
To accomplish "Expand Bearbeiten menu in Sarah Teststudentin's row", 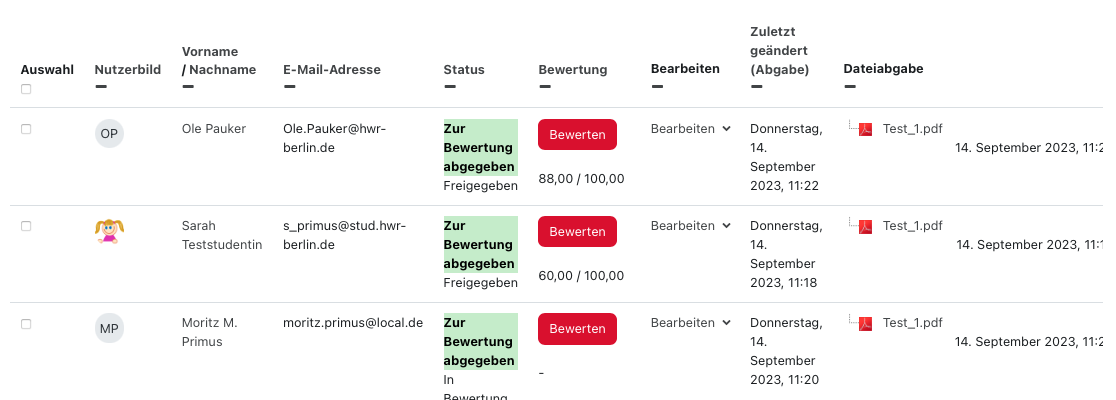I will (x=691, y=226).
